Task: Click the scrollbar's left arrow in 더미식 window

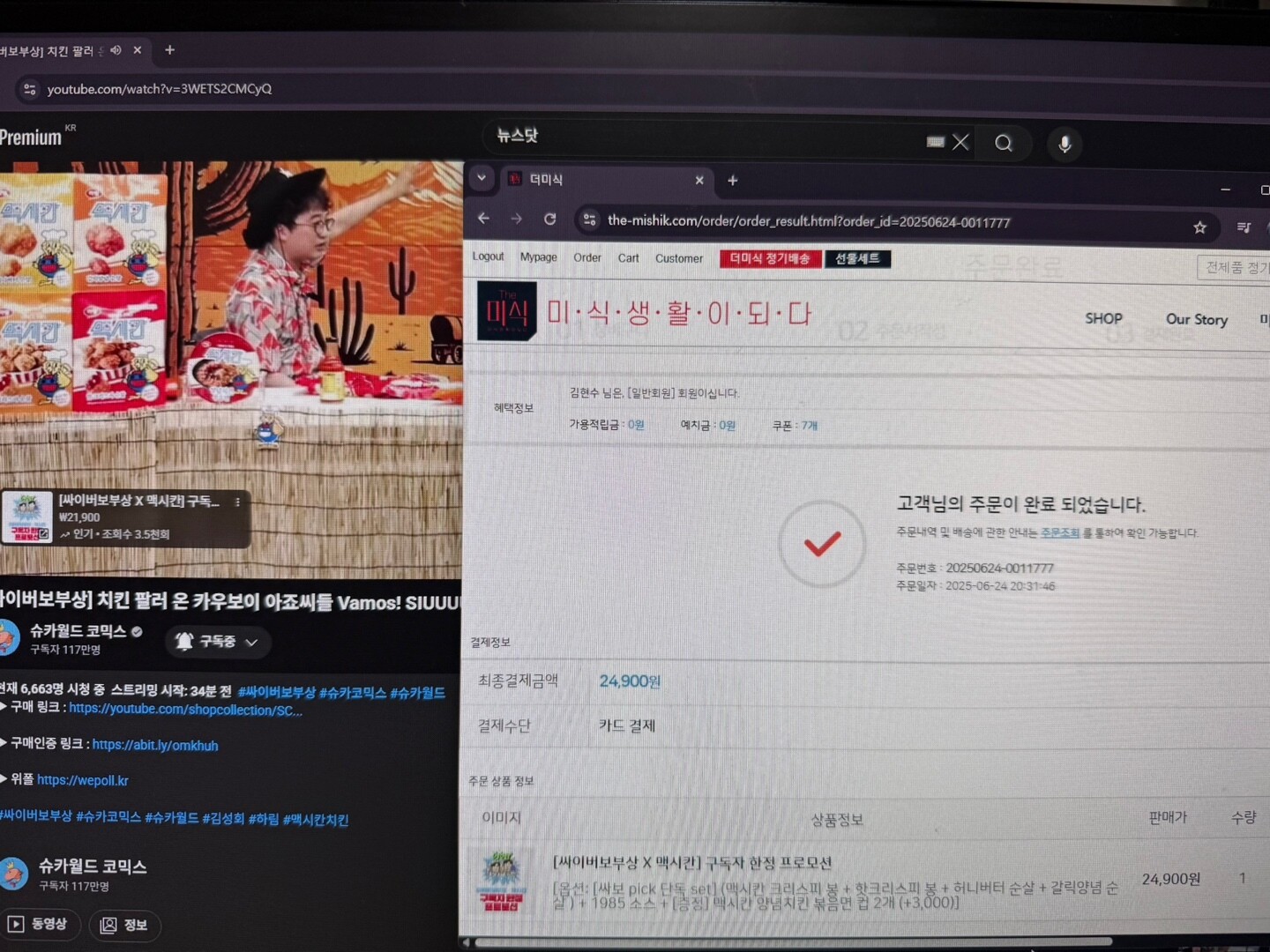Action: point(467,942)
